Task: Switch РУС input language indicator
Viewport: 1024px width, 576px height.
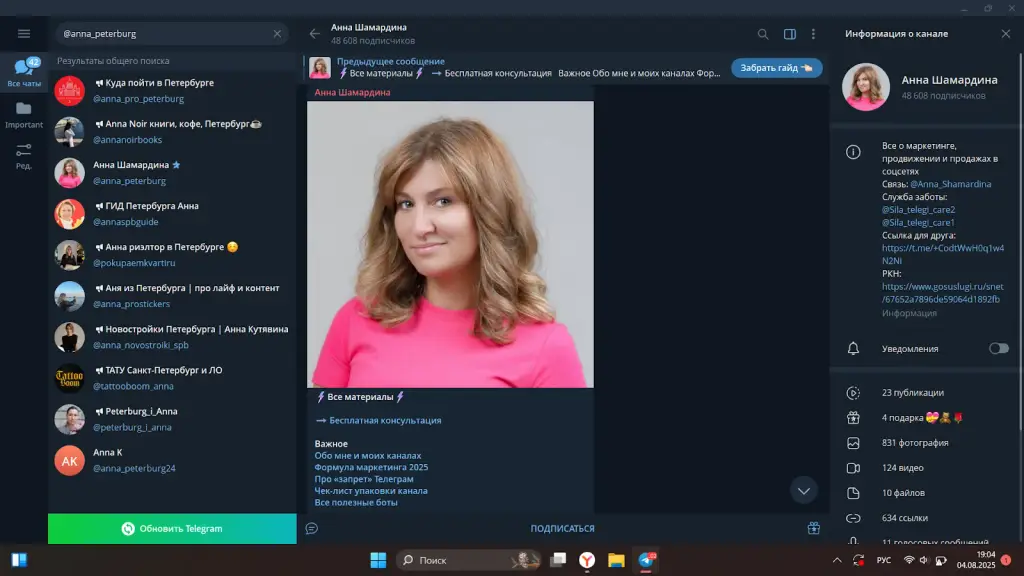Action: coord(884,560)
